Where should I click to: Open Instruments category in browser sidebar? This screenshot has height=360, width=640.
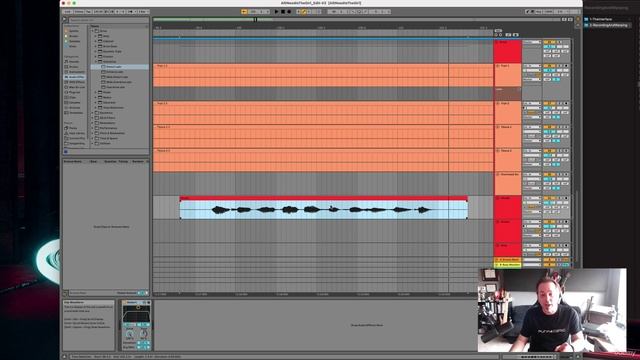click(x=74, y=72)
